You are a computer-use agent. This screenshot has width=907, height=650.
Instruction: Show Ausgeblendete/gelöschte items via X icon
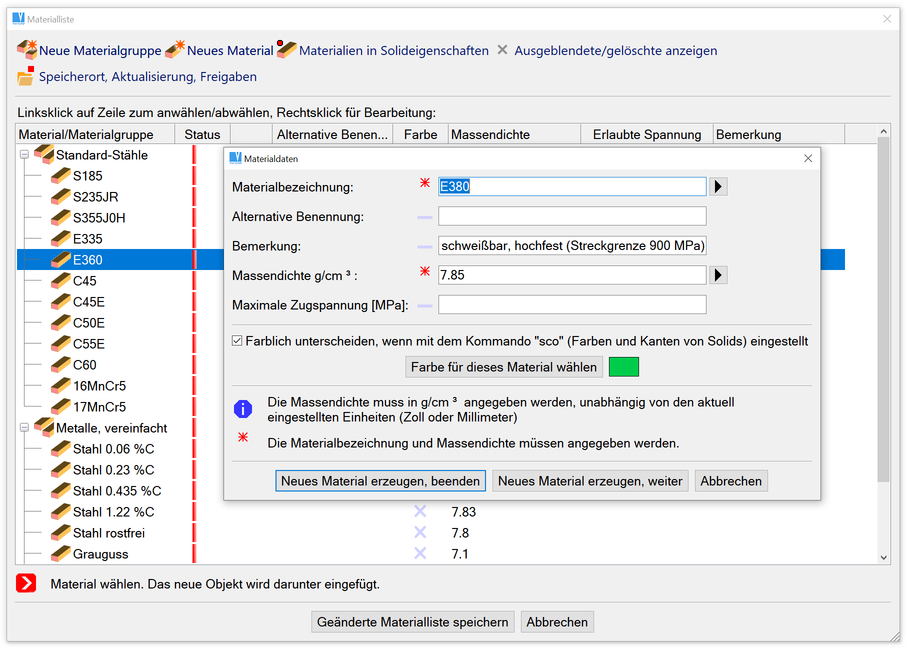click(x=503, y=50)
